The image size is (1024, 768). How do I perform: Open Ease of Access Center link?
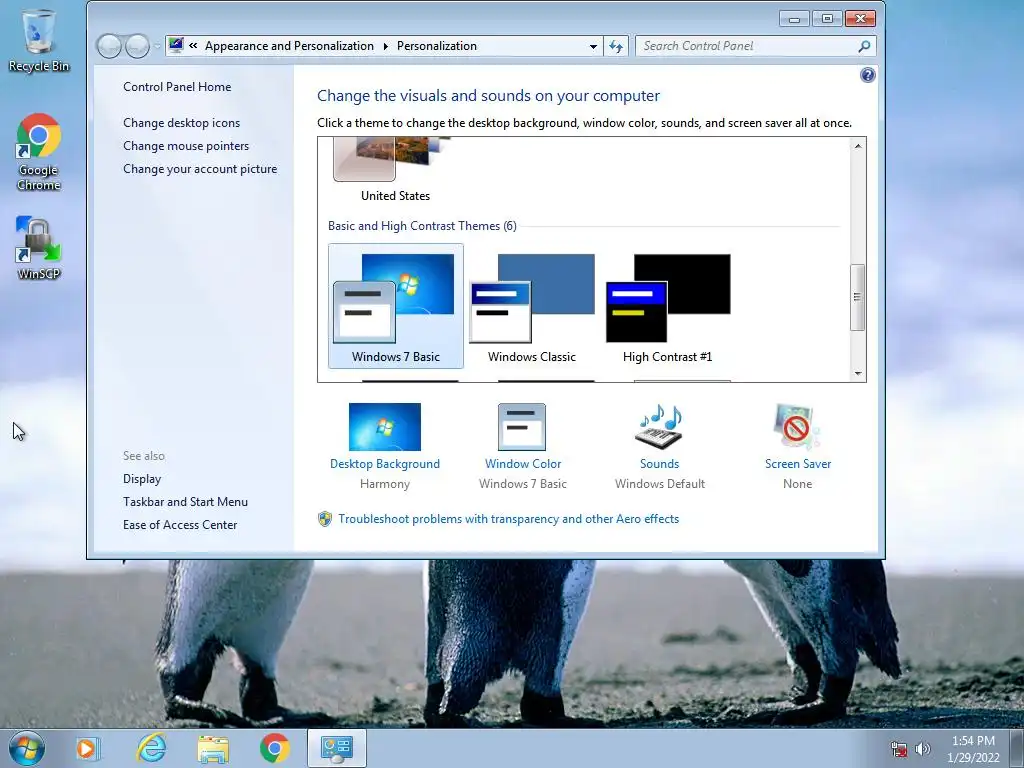coord(180,524)
